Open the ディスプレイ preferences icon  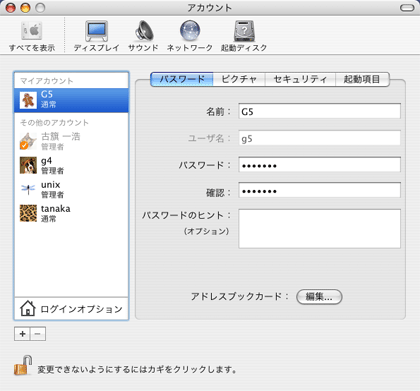[96, 31]
